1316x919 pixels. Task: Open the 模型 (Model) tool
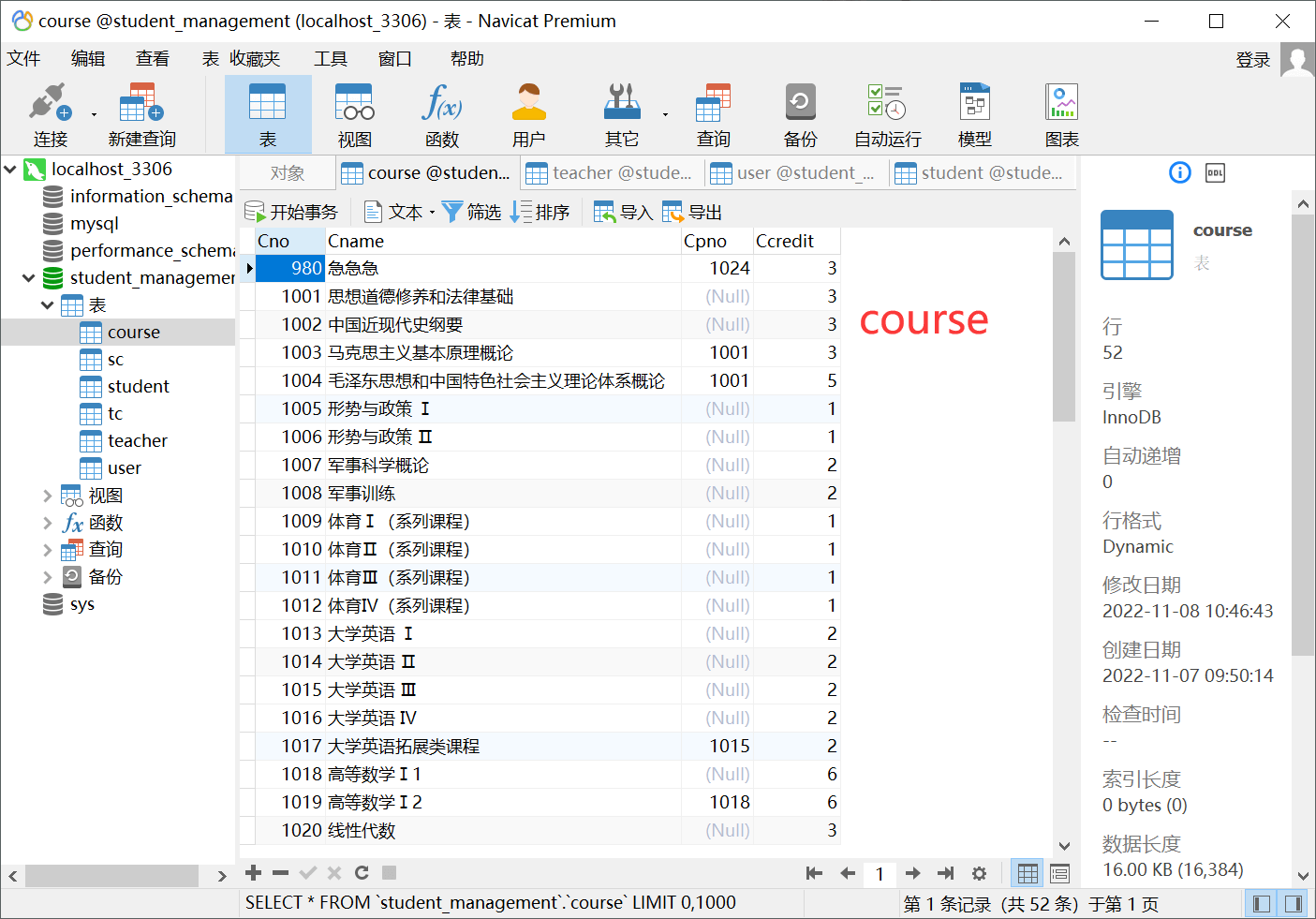coord(974,112)
